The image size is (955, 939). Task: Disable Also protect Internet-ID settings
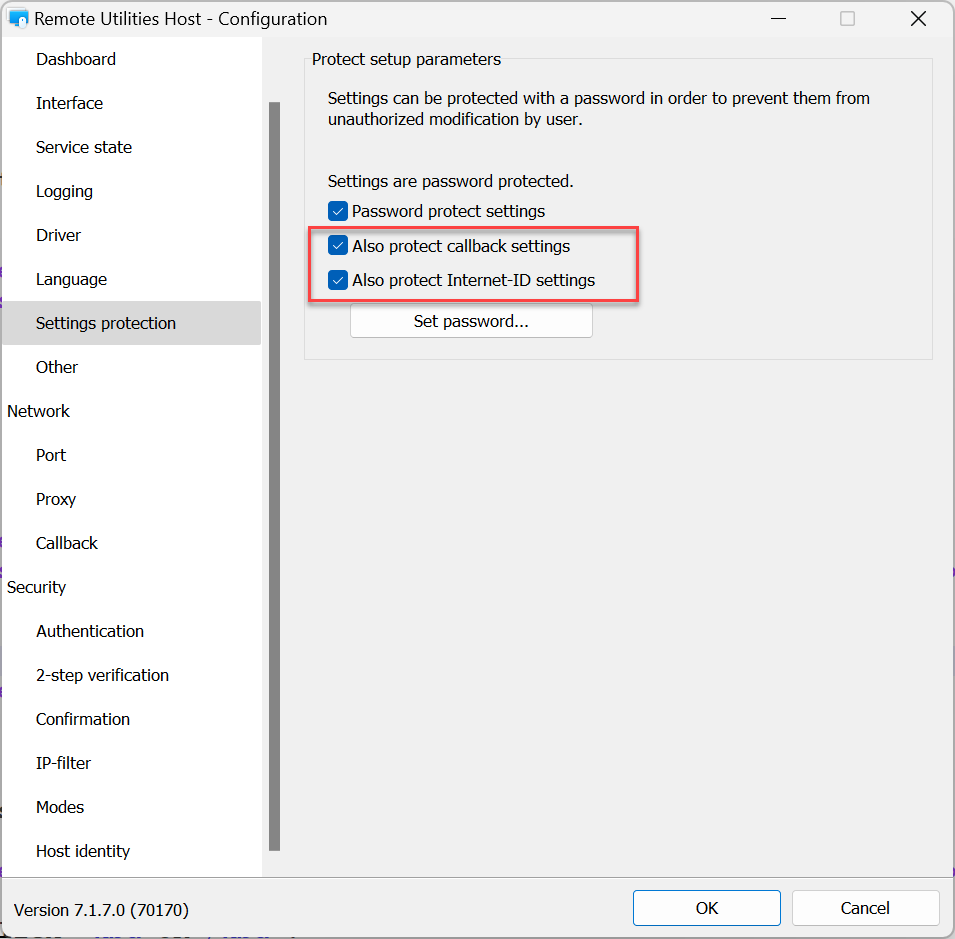338,280
